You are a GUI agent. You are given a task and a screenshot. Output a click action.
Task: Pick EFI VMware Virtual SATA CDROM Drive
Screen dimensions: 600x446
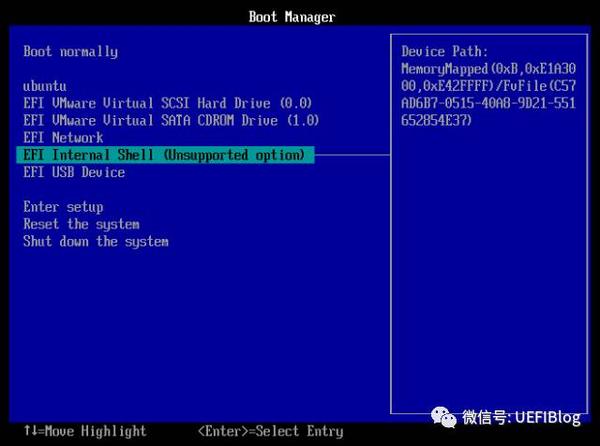171,120
